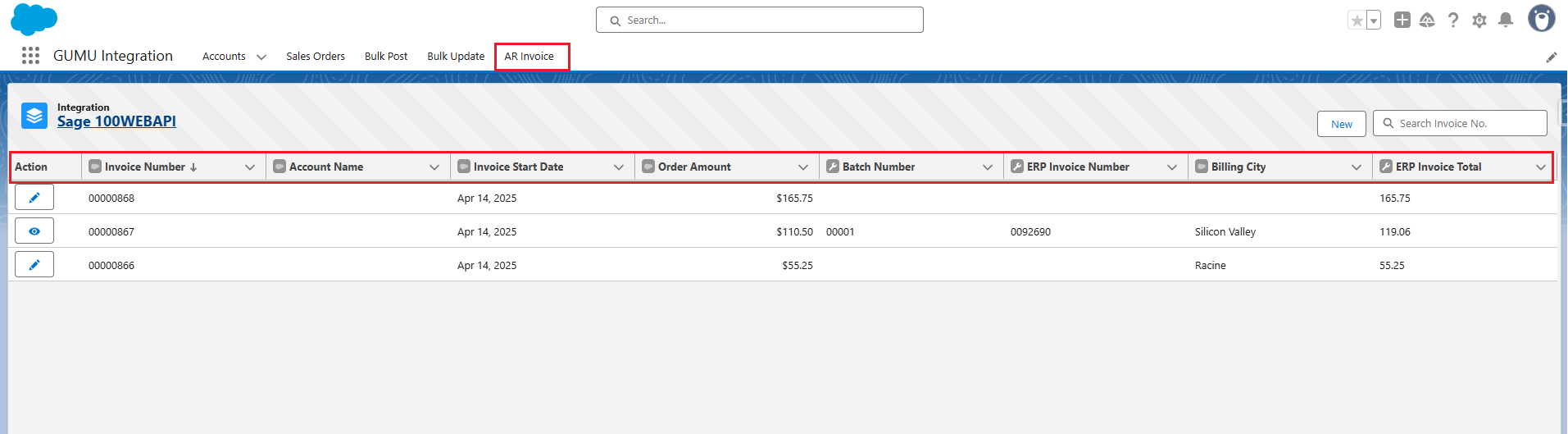1568x434 pixels.
Task: Open Billing City column dropdown chevron
Action: pos(1357,167)
